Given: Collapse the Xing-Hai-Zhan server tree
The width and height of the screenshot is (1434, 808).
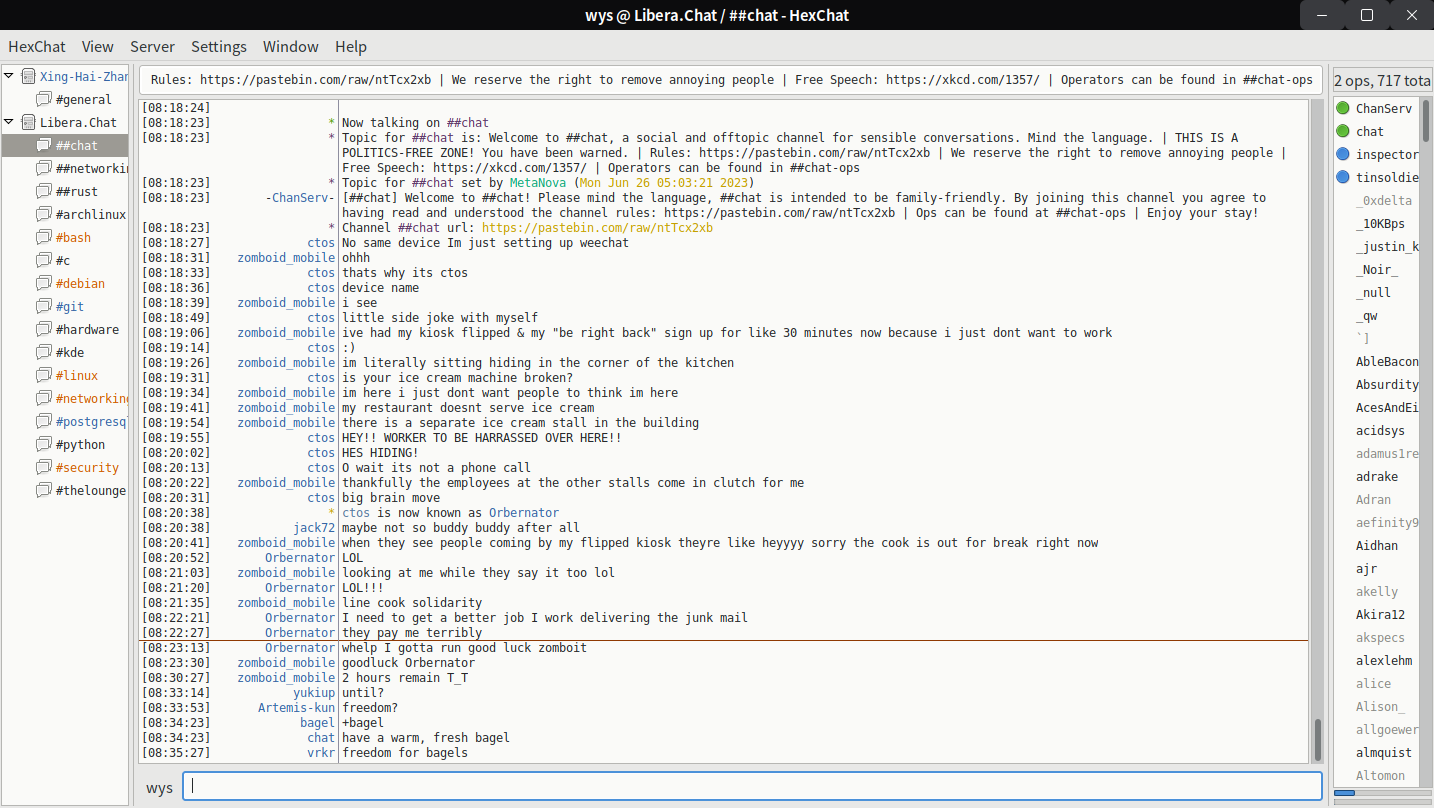Looking at the screenshot, I should click(x=9, y=76).
